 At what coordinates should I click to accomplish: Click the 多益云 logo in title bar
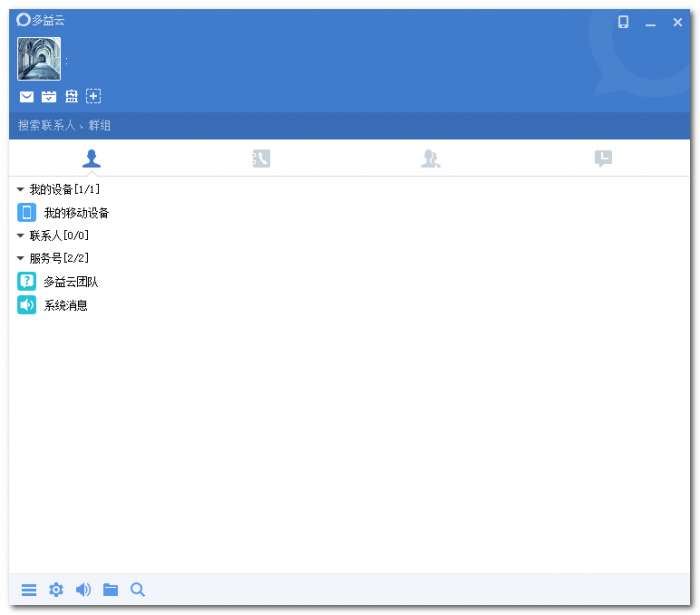[40, 20]
